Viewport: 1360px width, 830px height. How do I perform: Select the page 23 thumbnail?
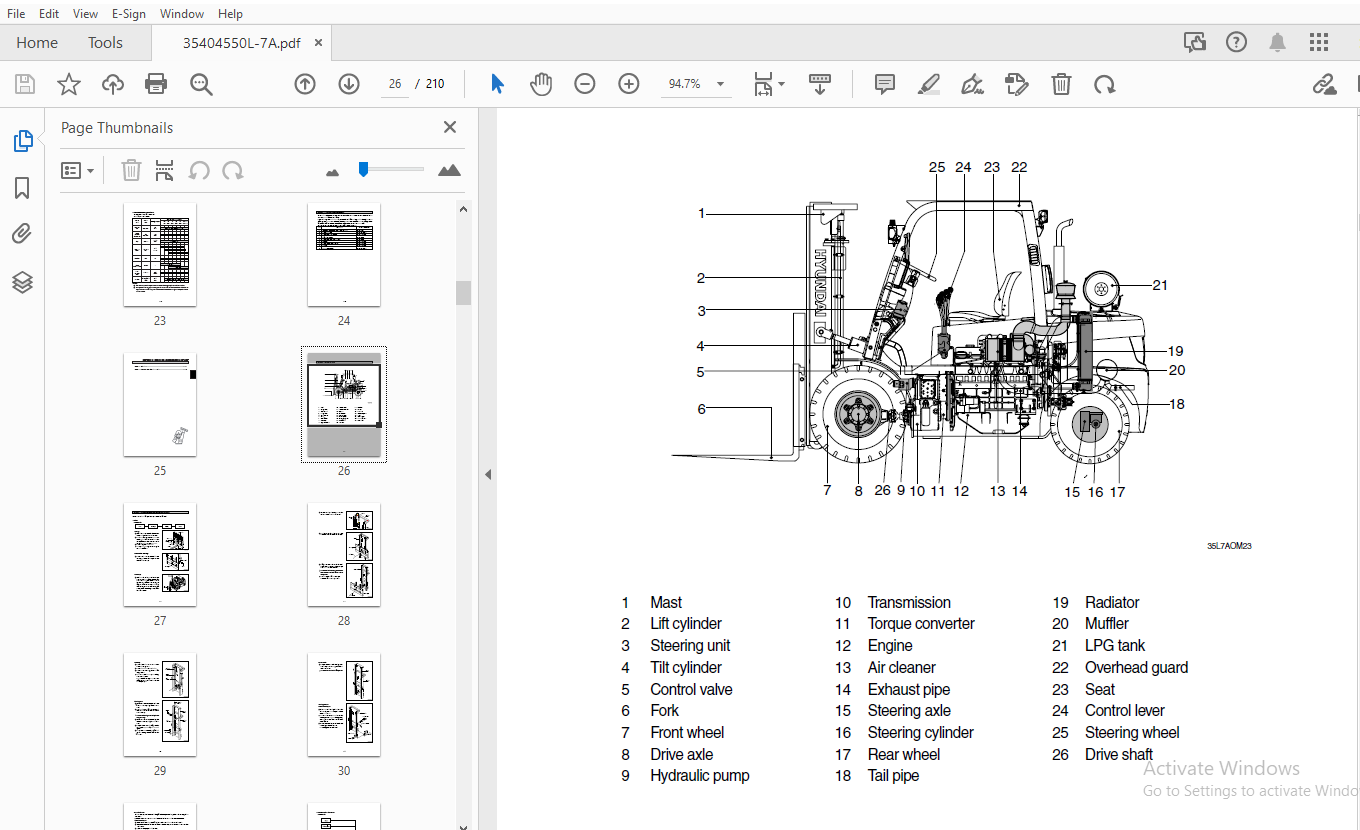point(160,255)
